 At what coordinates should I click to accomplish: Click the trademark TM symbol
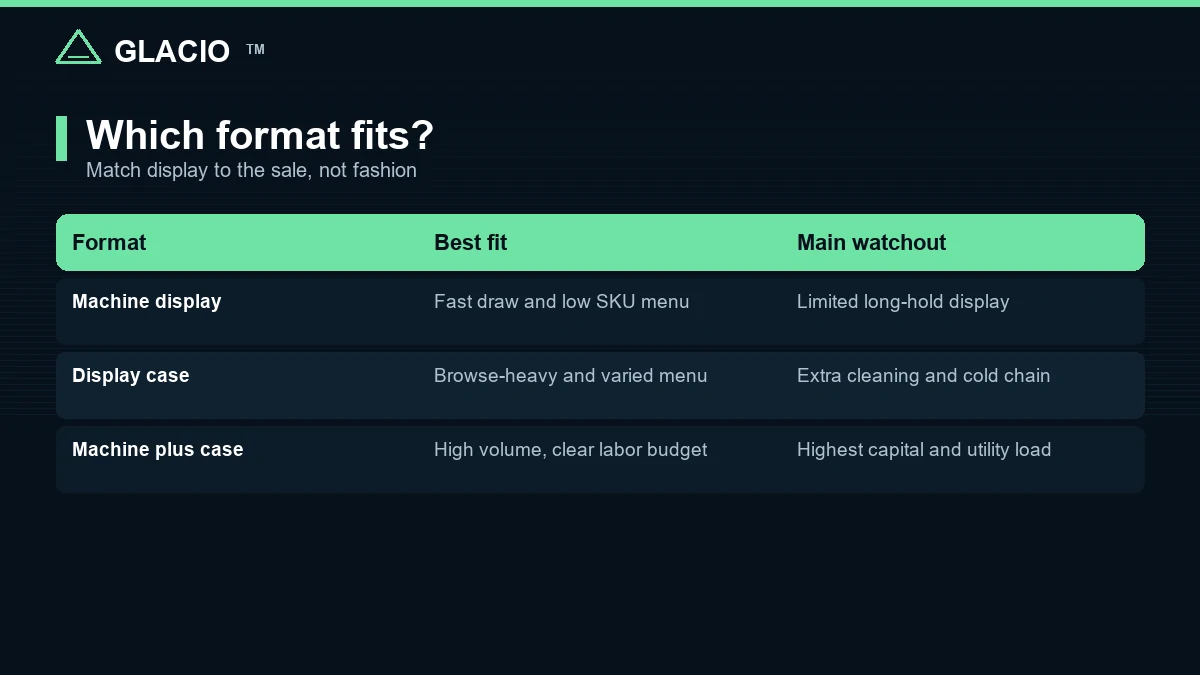click(255, 49)
